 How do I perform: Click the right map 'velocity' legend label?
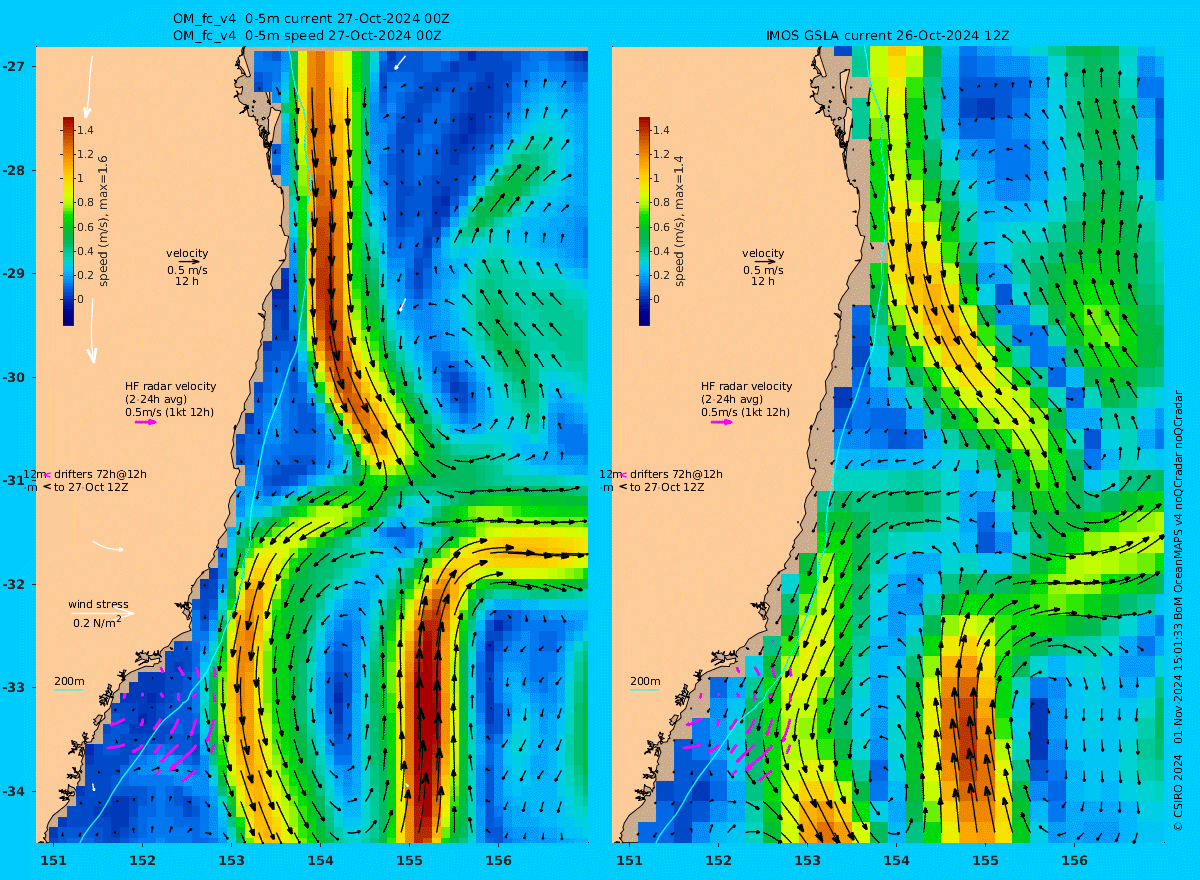763,253
